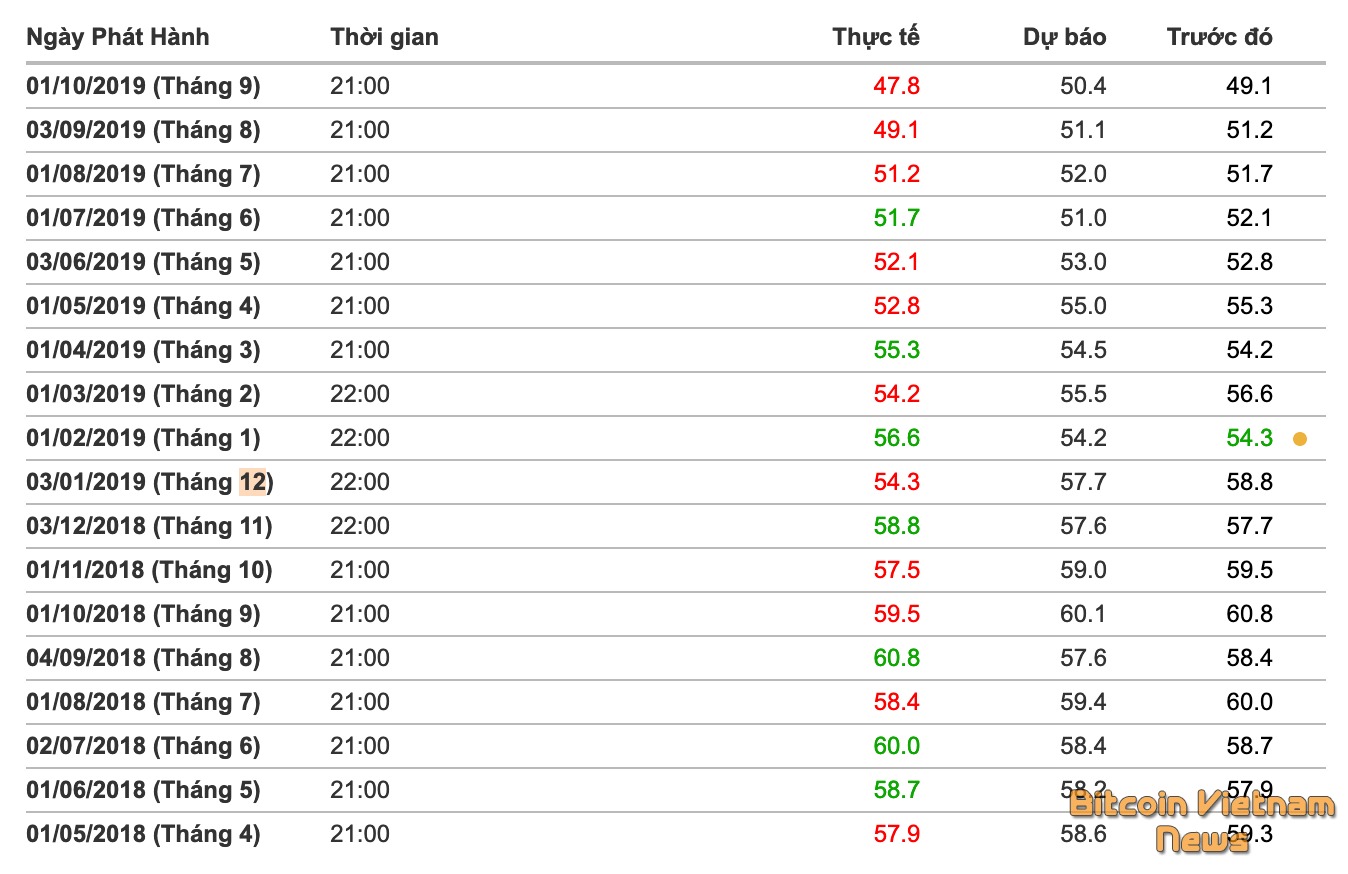Click the Ngày Phát Hành column header
Image resolution: width=1348 pixels, height=874 pixels.
coord(118,37)
